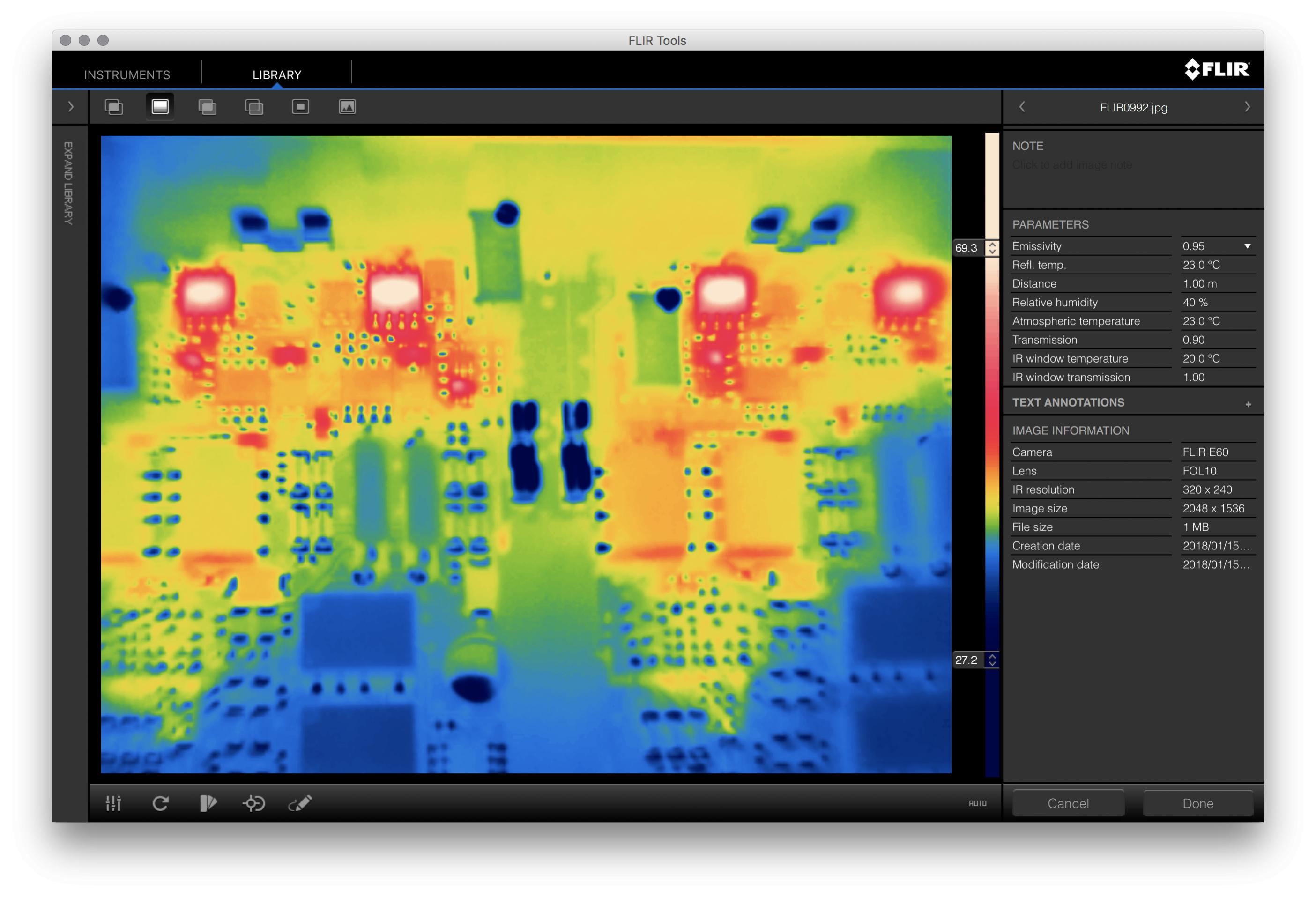Click the thermal circuit board image

(x=526, y=454)
